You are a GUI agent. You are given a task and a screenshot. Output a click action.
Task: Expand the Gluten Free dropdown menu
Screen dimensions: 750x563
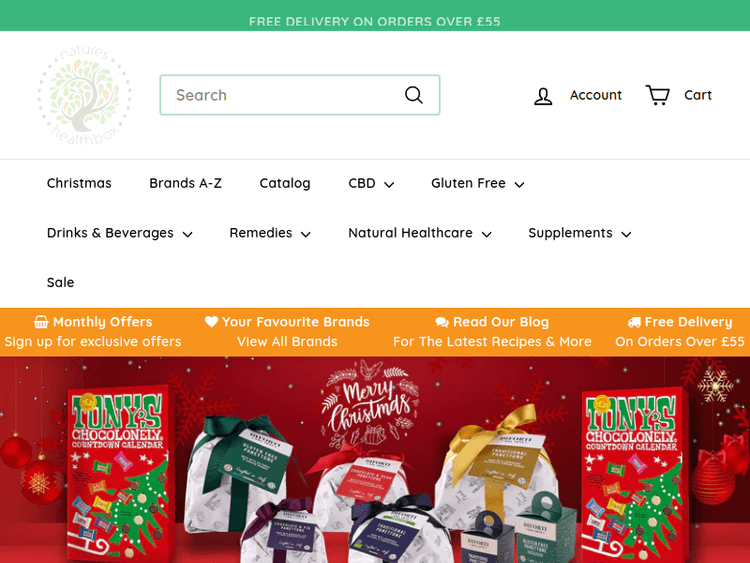tap(477, 184)
